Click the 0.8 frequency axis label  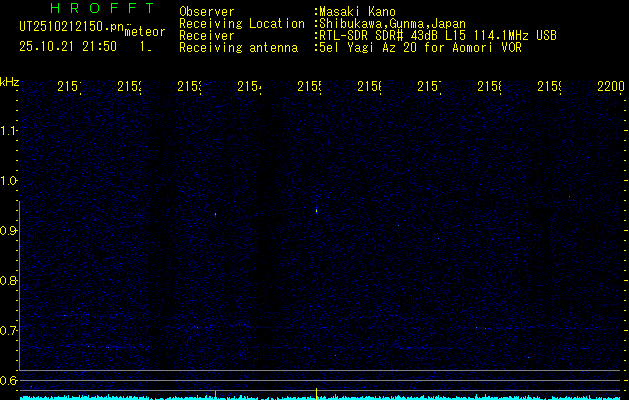click(x=8, y=280)
